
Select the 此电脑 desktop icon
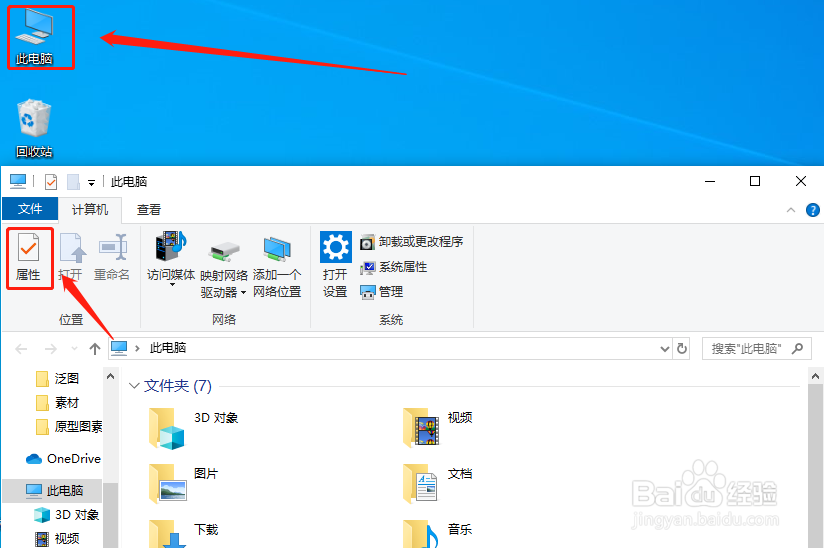coord(34,38)
